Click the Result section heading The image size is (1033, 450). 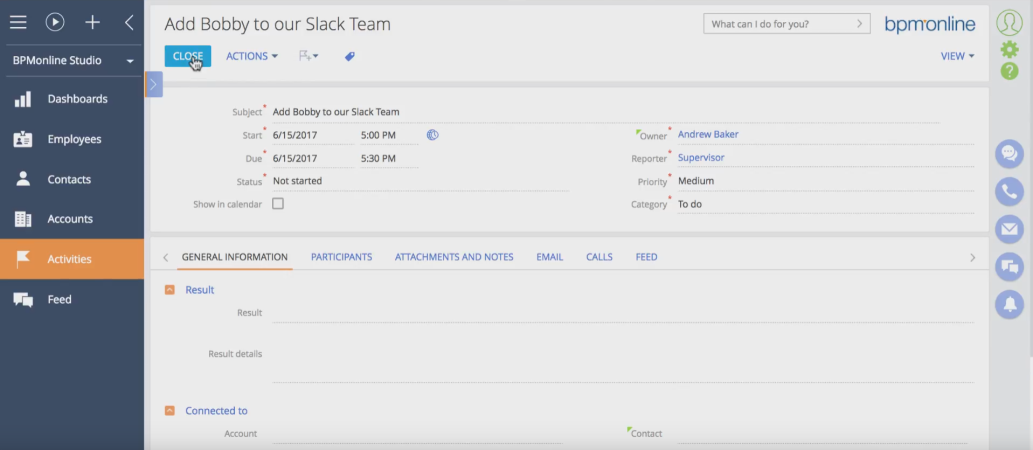point(200,290)
